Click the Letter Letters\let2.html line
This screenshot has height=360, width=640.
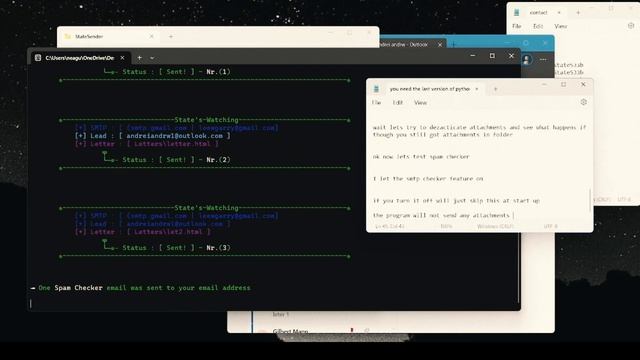pyautogui.click(x=143, y=232)
